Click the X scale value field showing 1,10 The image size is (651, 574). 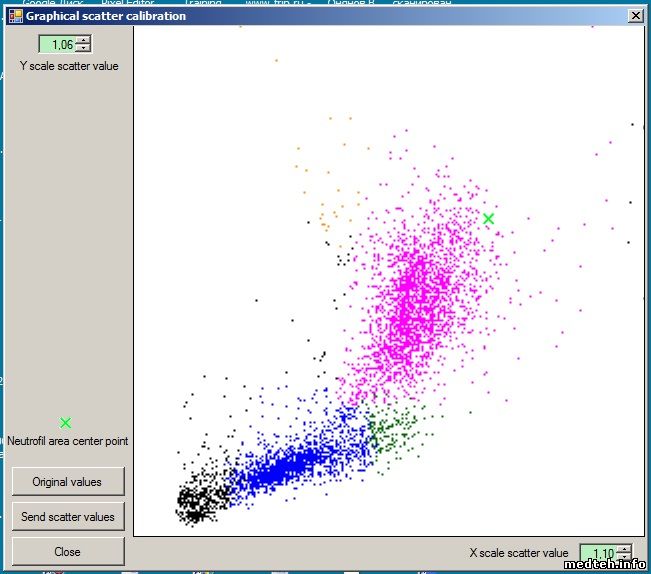pyautogui.click(x=598, y=553)
